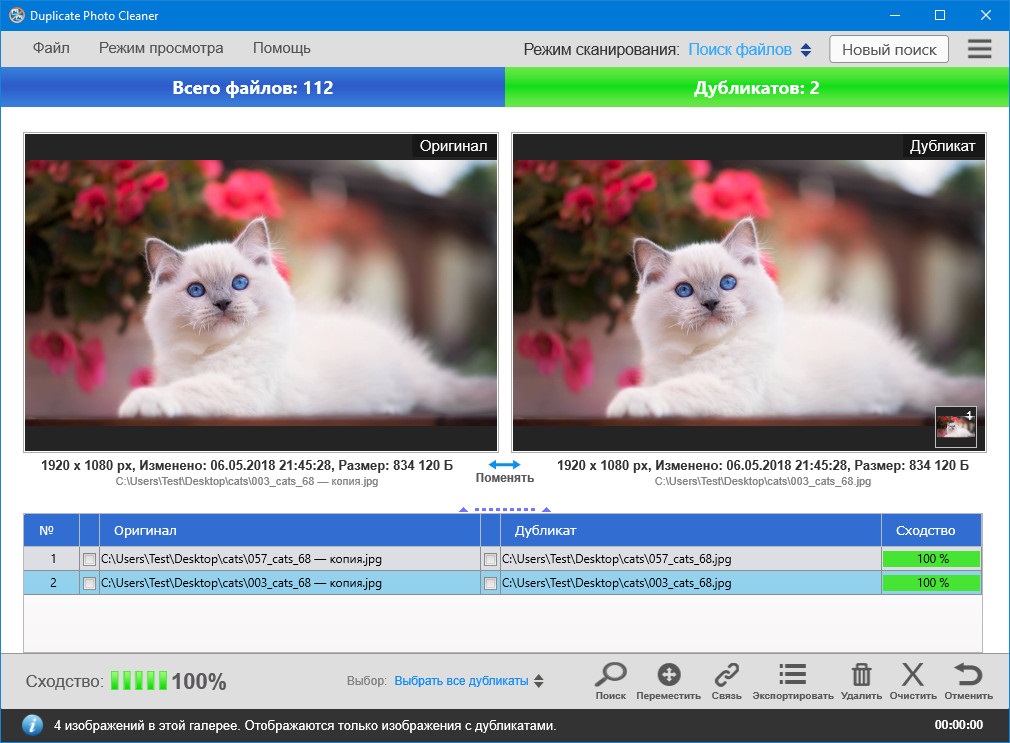This screenshot has width=1010, height=743.
Task: Check the original box for 057_cats_68 — копия.jpg
Action: coord(90,559)
